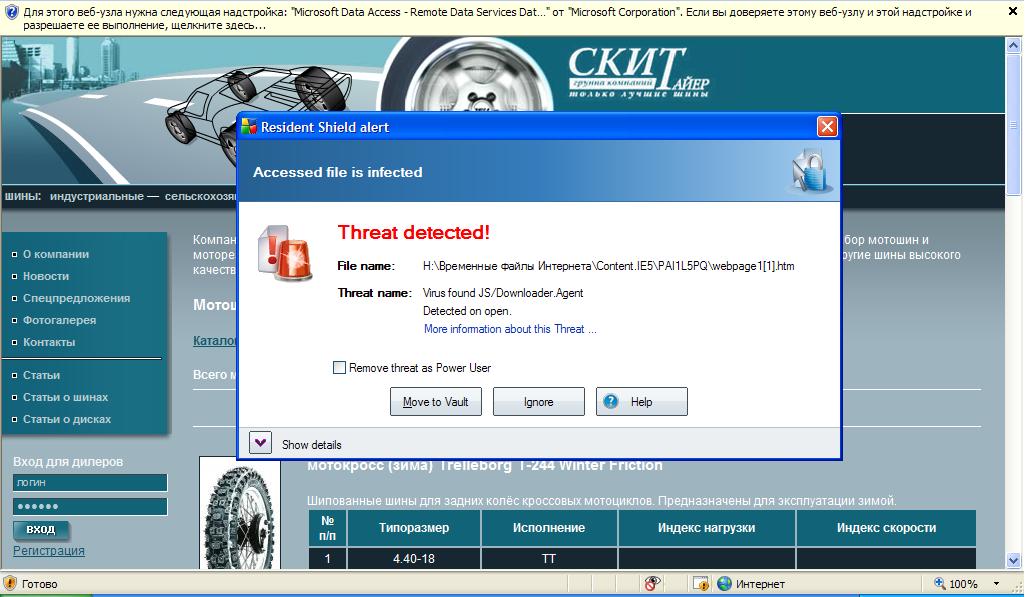Click the Show details label
Screen dimensions: 1027x597
tap(312, 445)
